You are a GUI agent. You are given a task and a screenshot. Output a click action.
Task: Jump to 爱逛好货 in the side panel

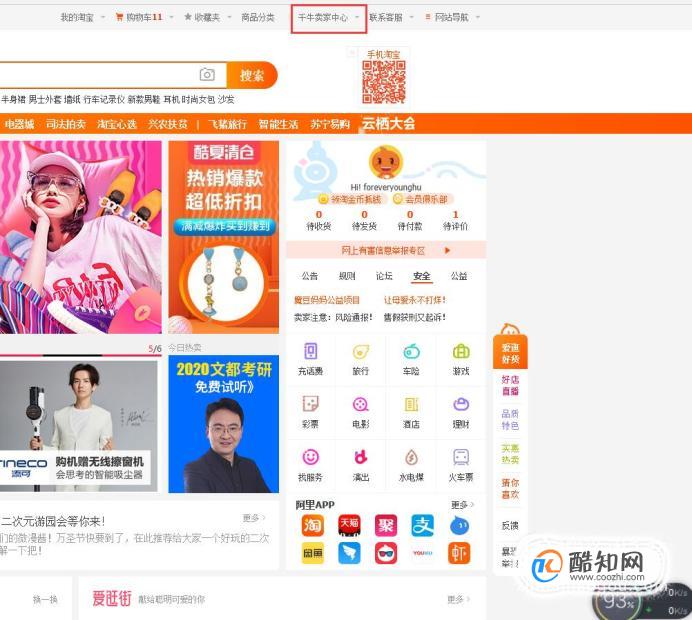point(510,353)
